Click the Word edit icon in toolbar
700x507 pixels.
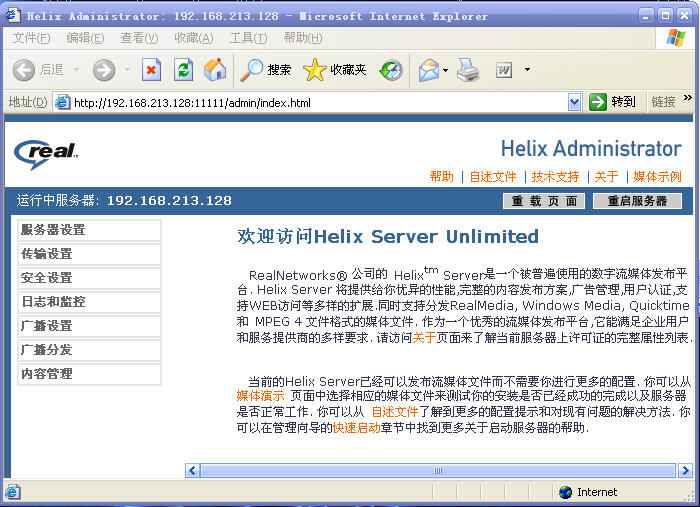point(504,70)
